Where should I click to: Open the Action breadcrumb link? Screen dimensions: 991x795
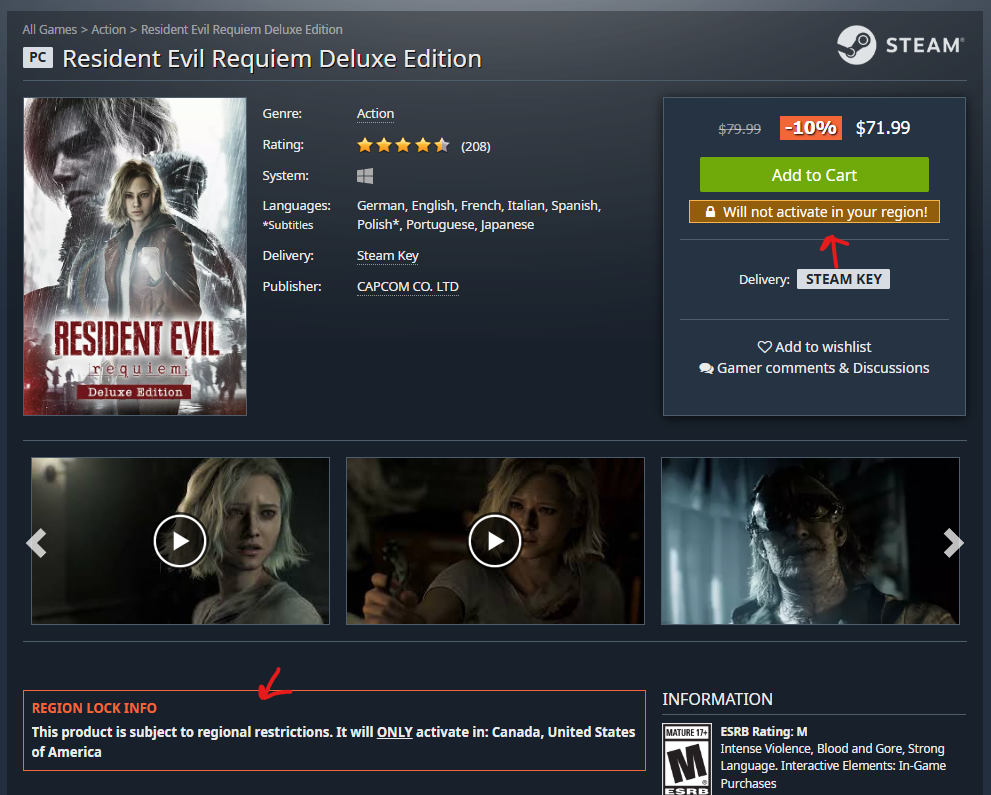109,30
